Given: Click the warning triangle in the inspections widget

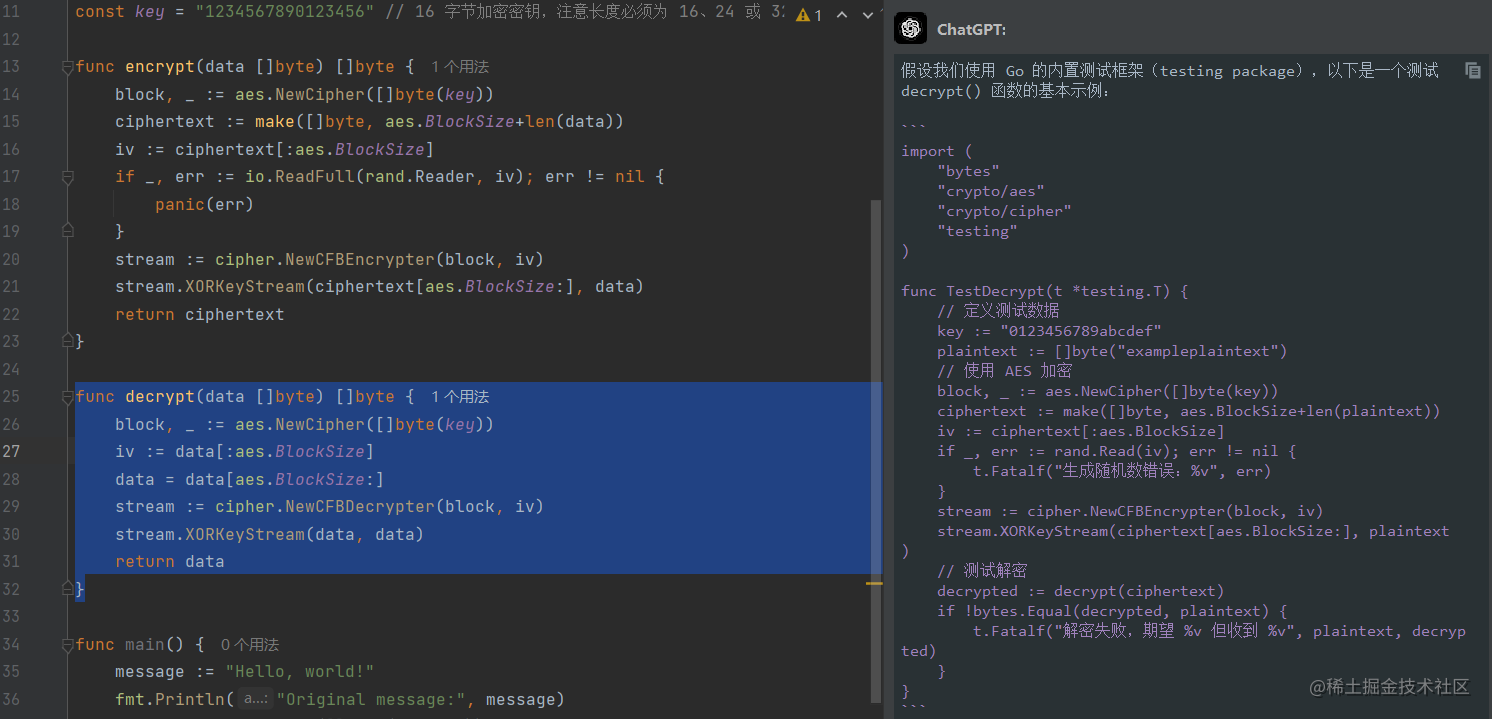Looking at the screenshot, I should (805, 13).
